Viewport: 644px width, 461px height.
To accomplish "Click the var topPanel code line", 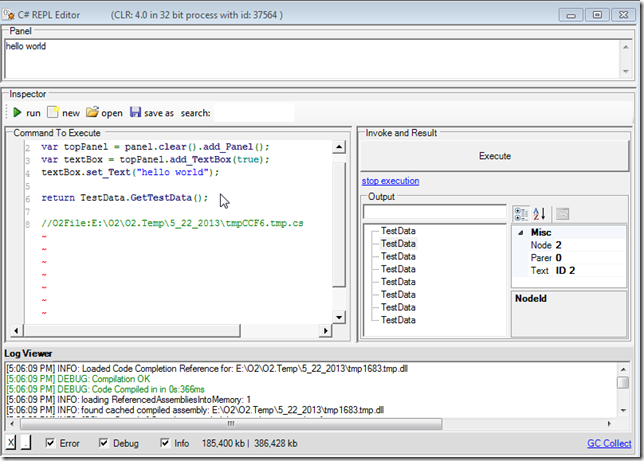I will pyautogui.click(x=155, y=147).
